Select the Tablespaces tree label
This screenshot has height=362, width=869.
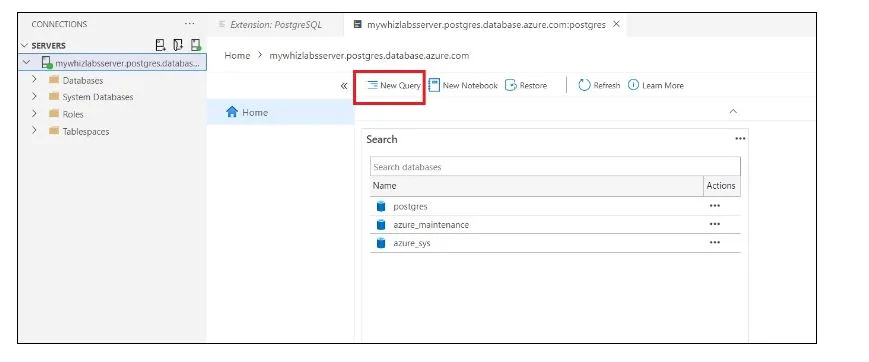(x=86, y=132)
